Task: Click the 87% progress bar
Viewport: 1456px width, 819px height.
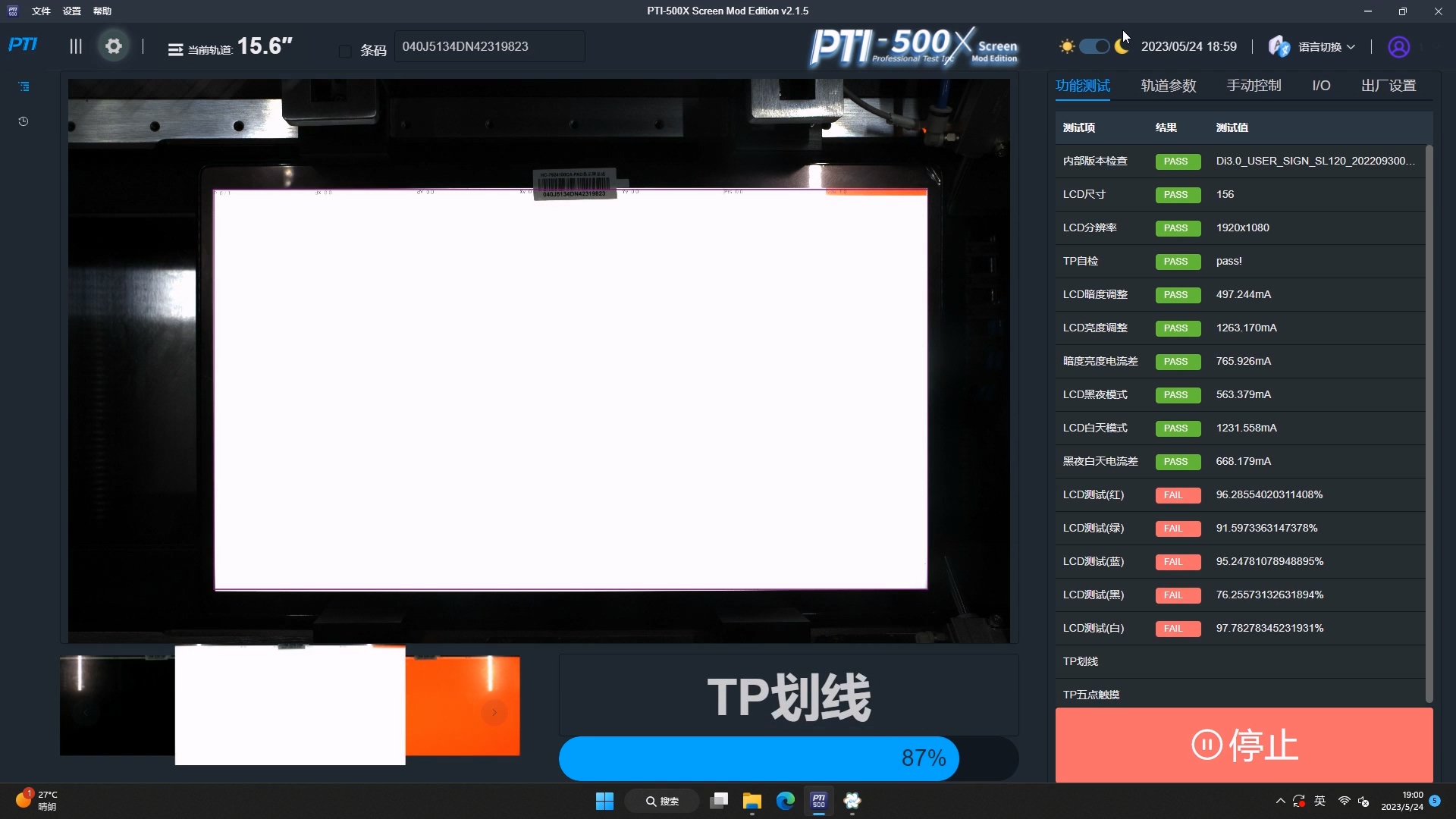Action: point(787,758)
